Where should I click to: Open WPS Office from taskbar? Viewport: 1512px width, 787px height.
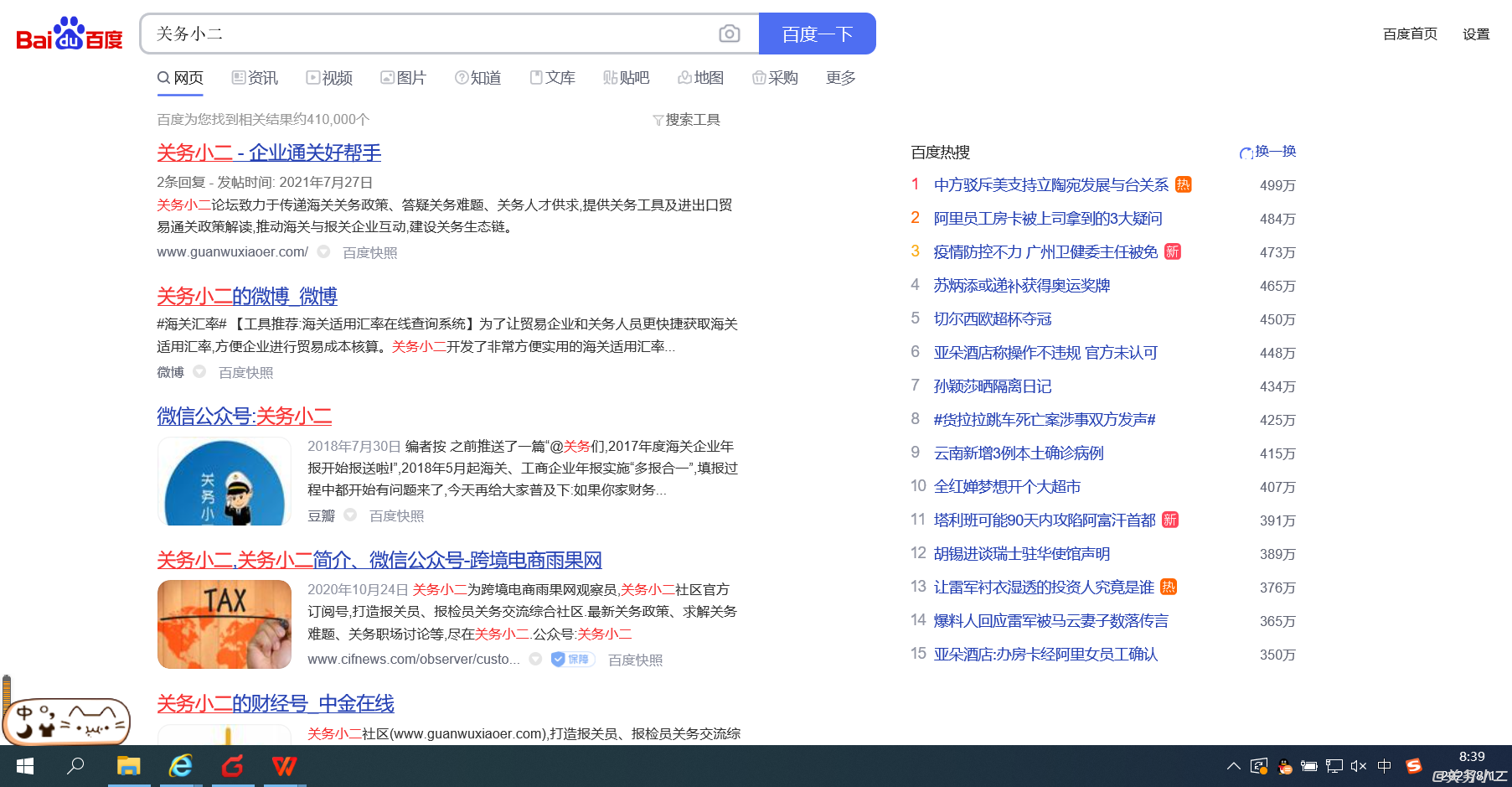point(285,766)
